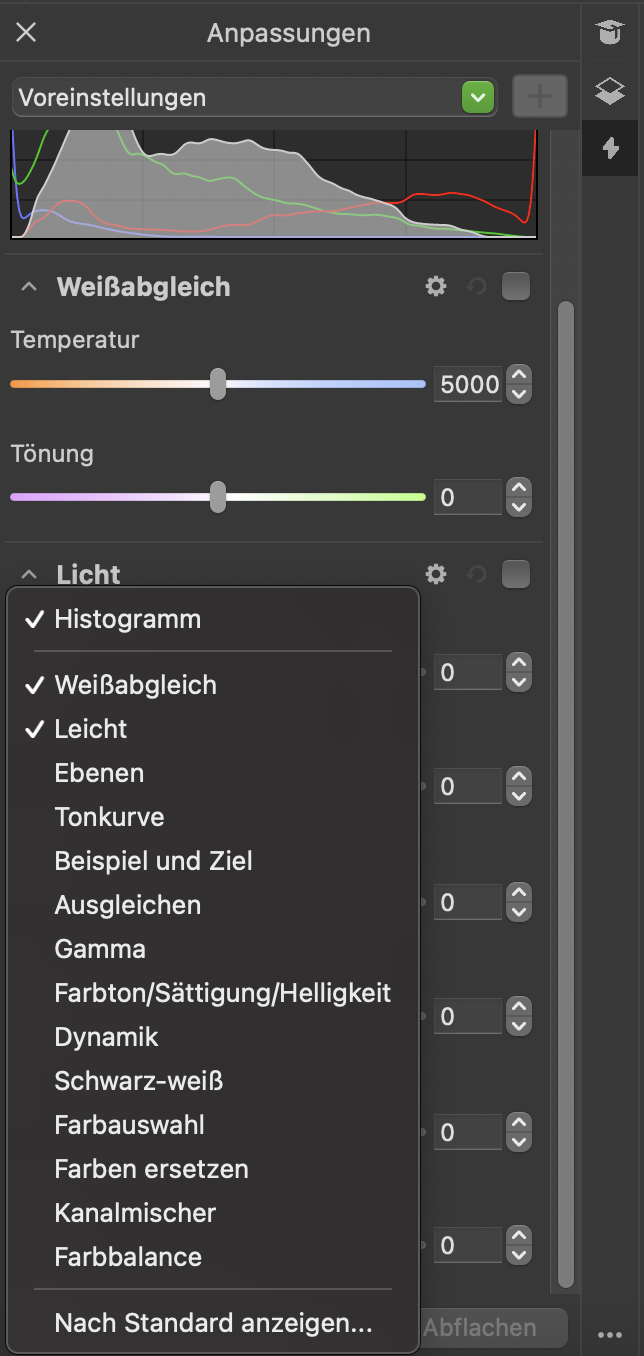Open Weißabgleich gear settings
644x1356 pixels.
(x=436, y=287)
